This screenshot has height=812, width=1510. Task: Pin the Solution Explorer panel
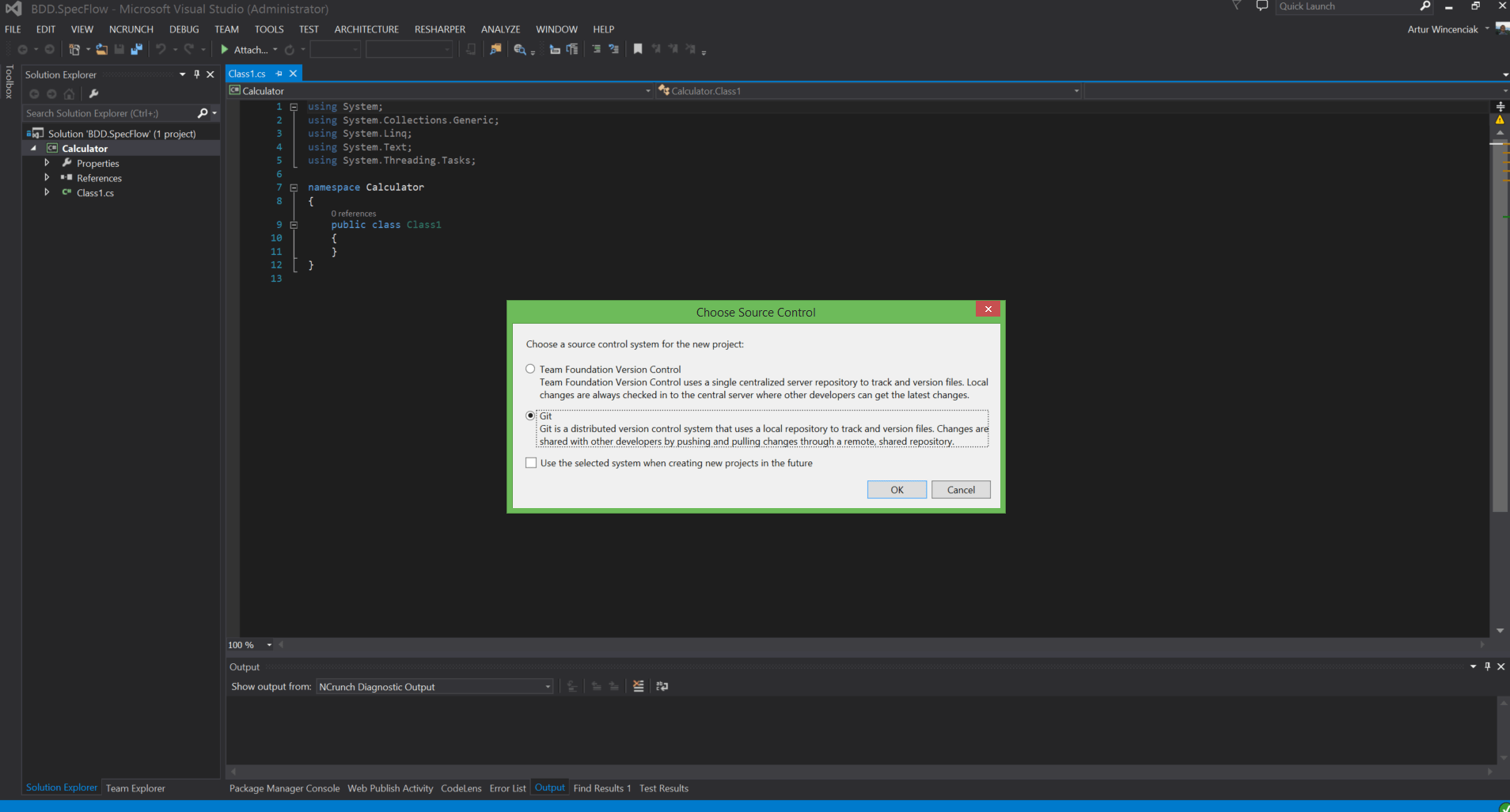(x=197, y=74)
